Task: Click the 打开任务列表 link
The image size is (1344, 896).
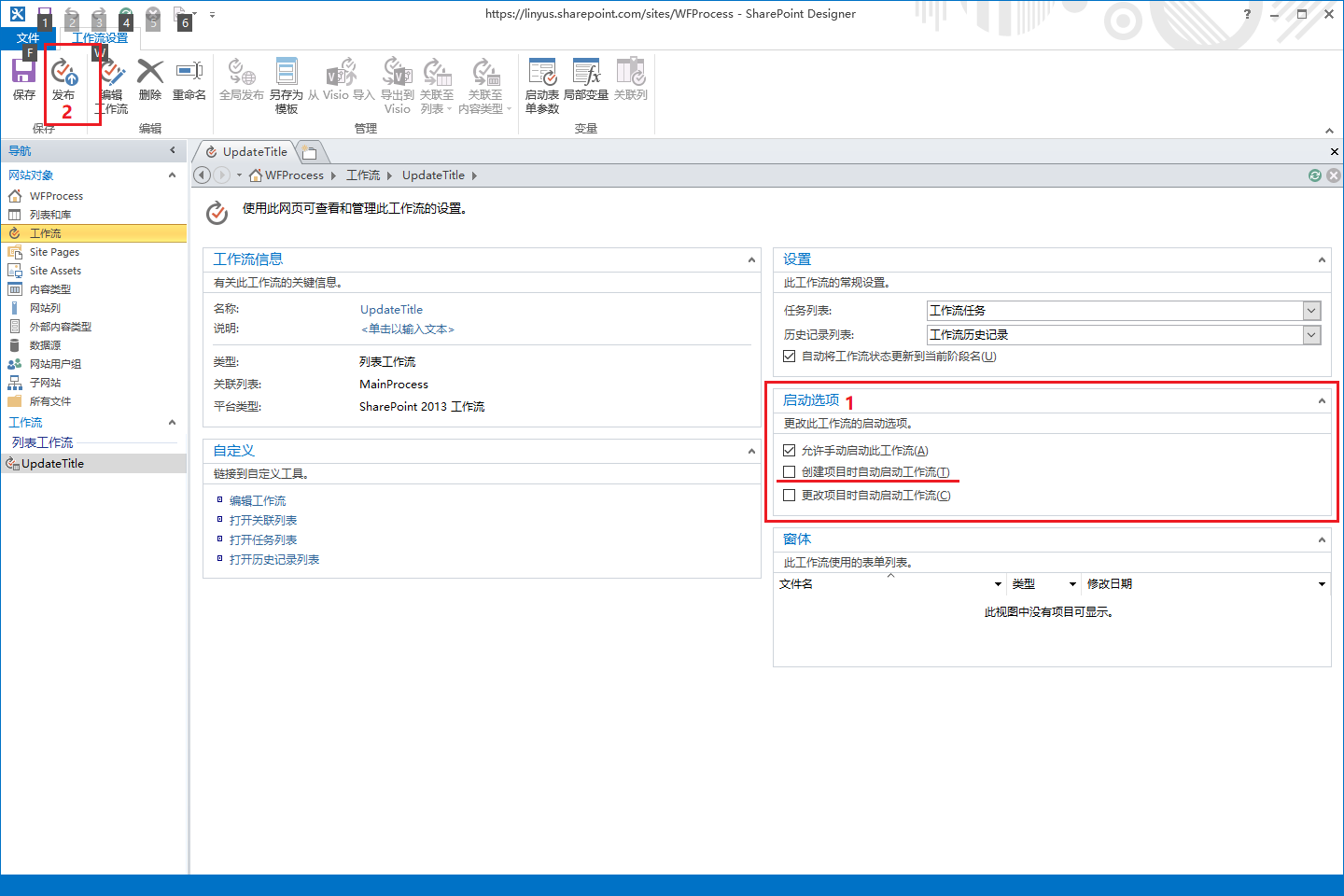Action: pos(263,540)
